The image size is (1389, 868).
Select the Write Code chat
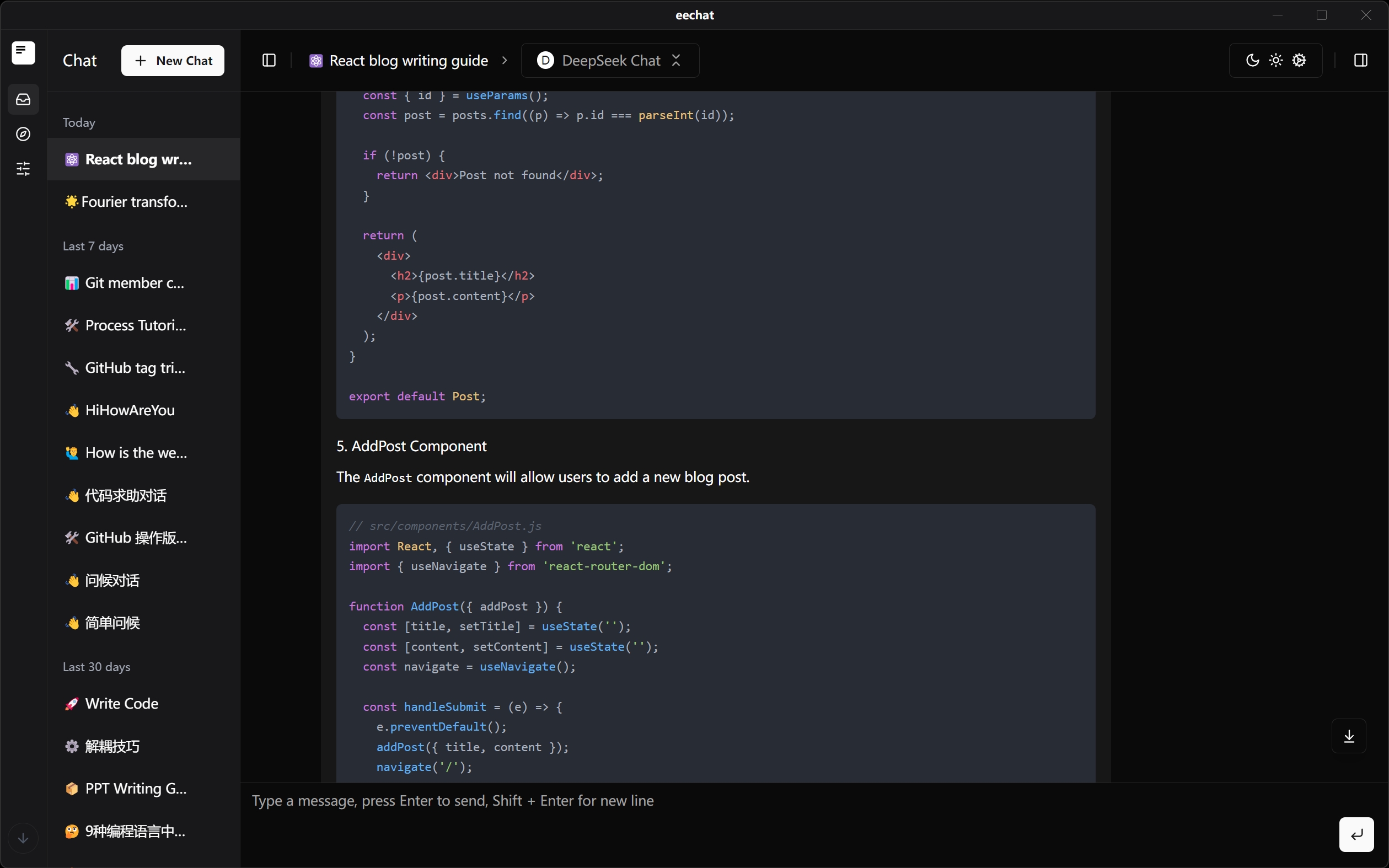(x=121, y=704)
